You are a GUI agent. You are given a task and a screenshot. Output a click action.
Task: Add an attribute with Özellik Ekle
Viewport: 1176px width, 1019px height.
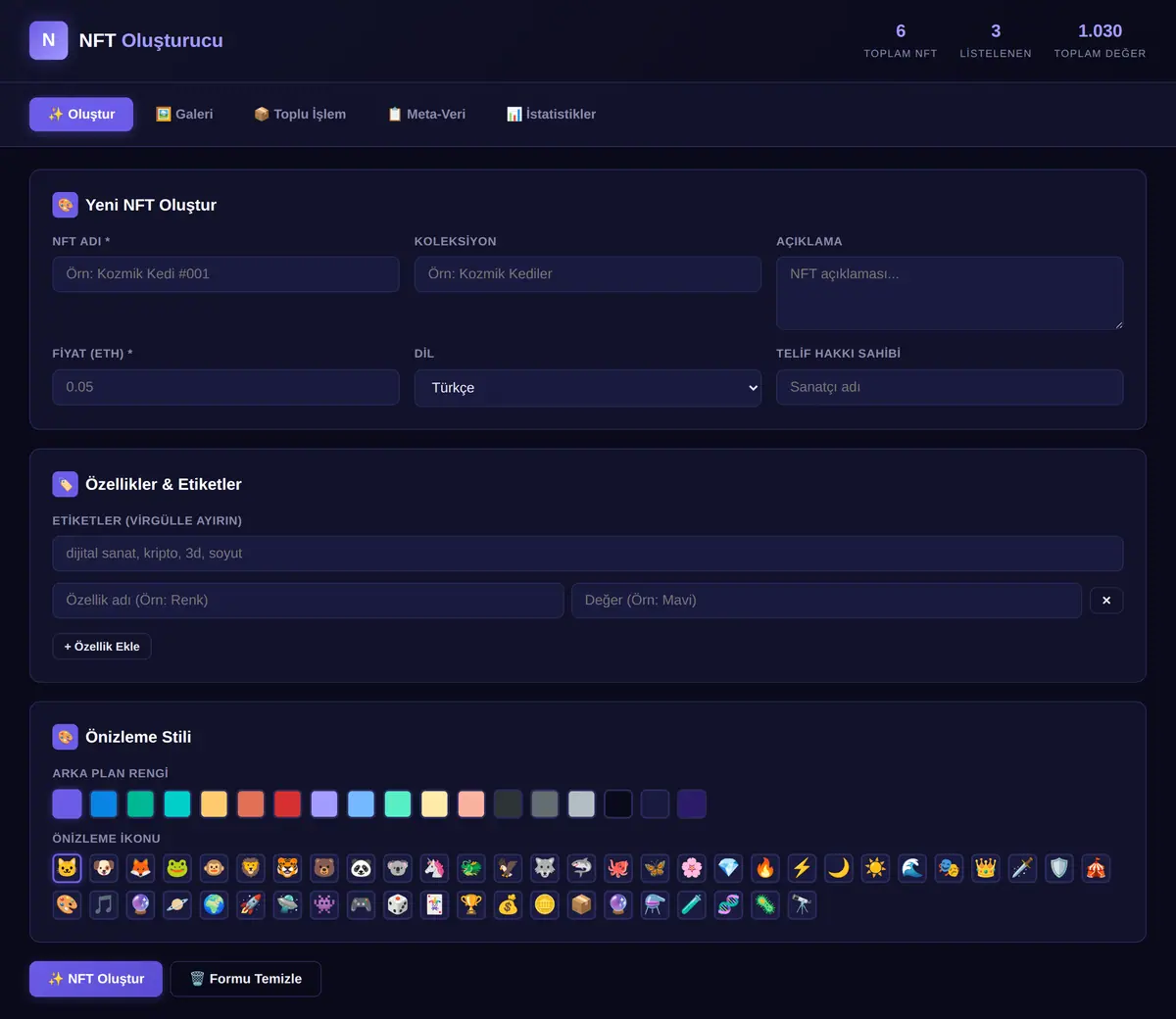point(102,647)
